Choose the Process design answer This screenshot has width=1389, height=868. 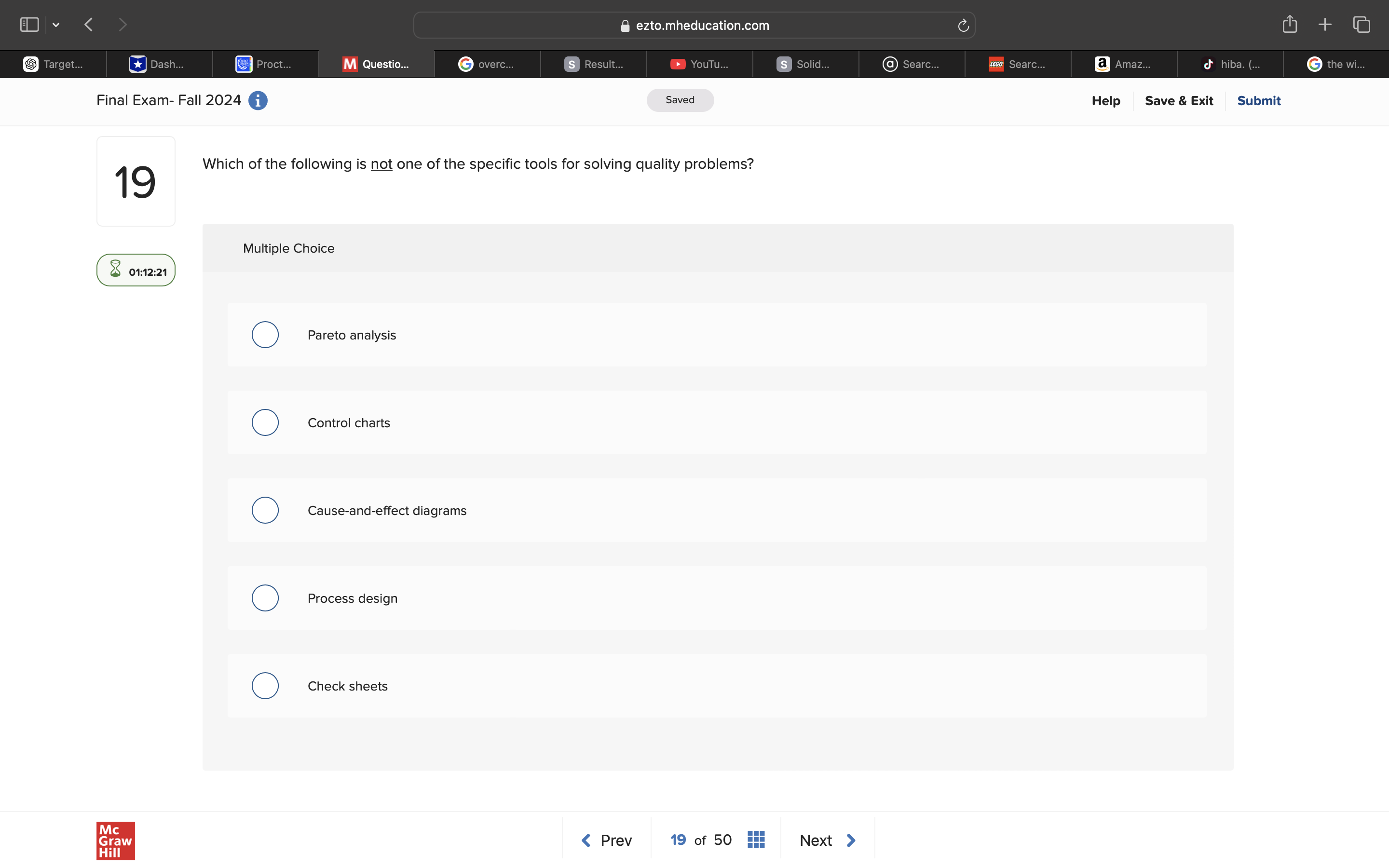coord(265,598)
